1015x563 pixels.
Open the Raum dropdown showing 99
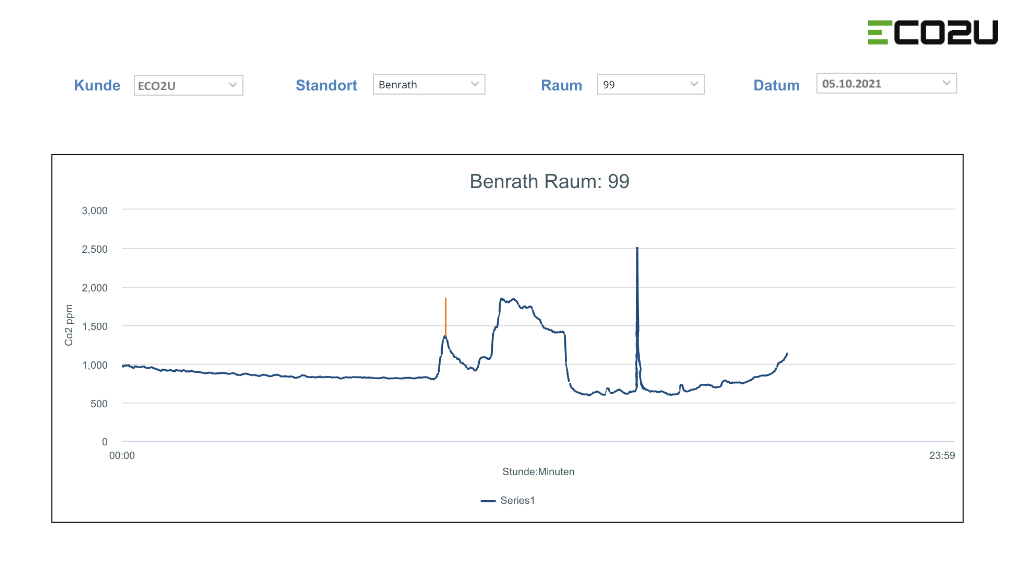650,85
